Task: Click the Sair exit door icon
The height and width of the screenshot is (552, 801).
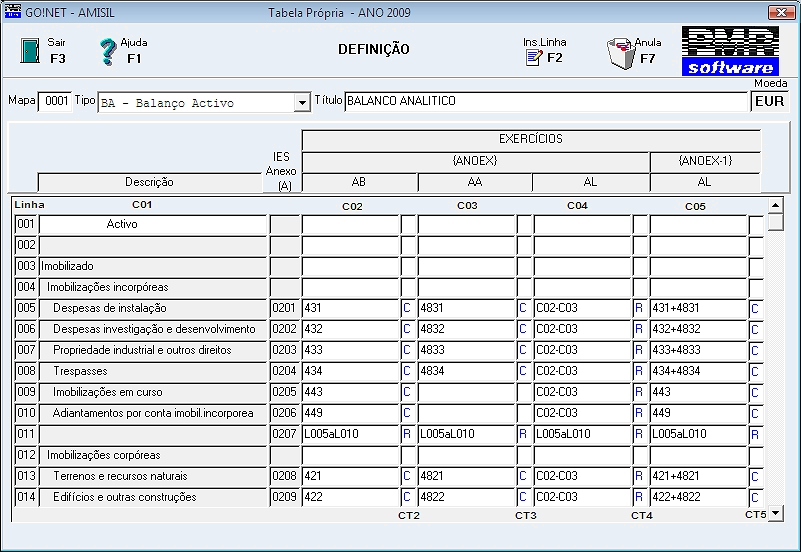Action: tap(30, 51)
